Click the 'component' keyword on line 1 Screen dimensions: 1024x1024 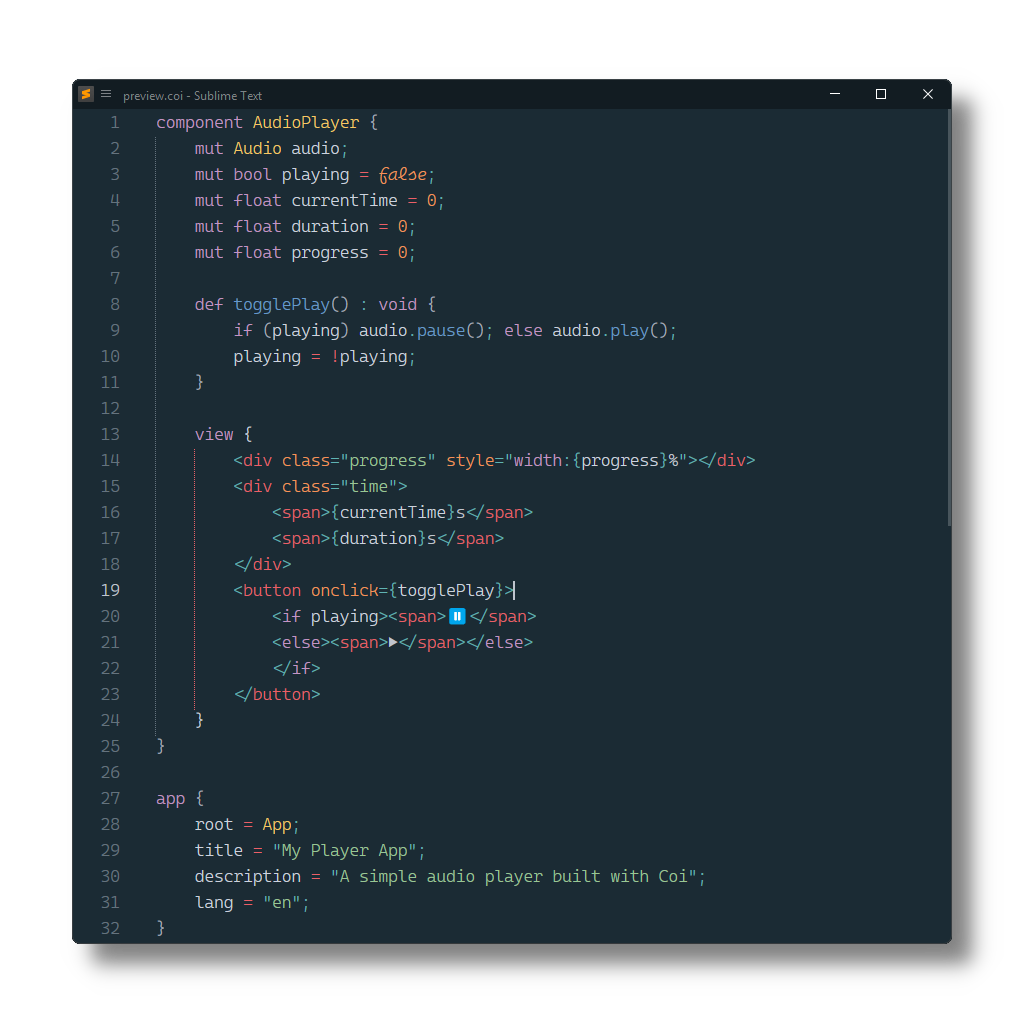click(x=199, y=123)
